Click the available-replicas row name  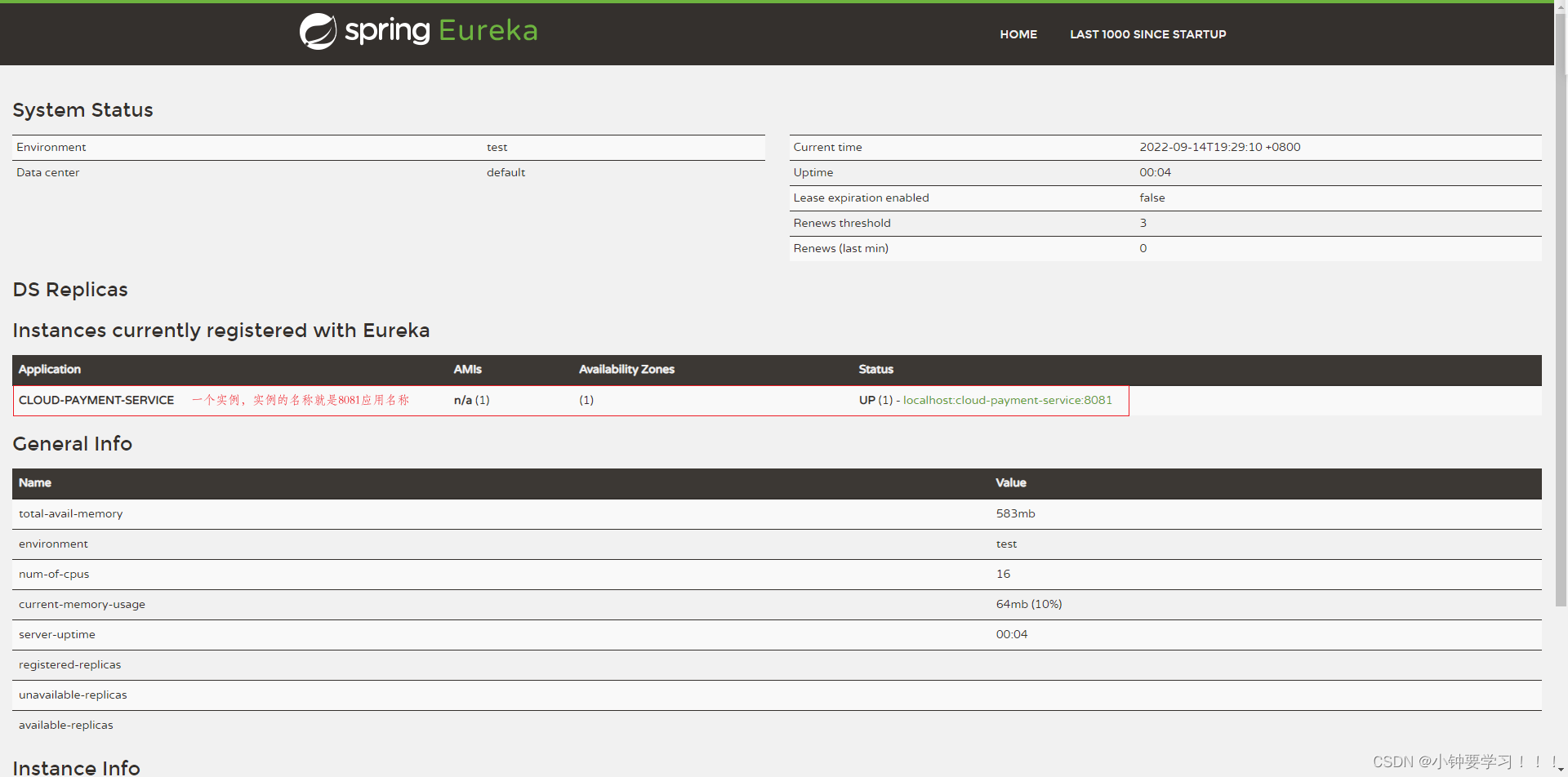click(65, 725)
